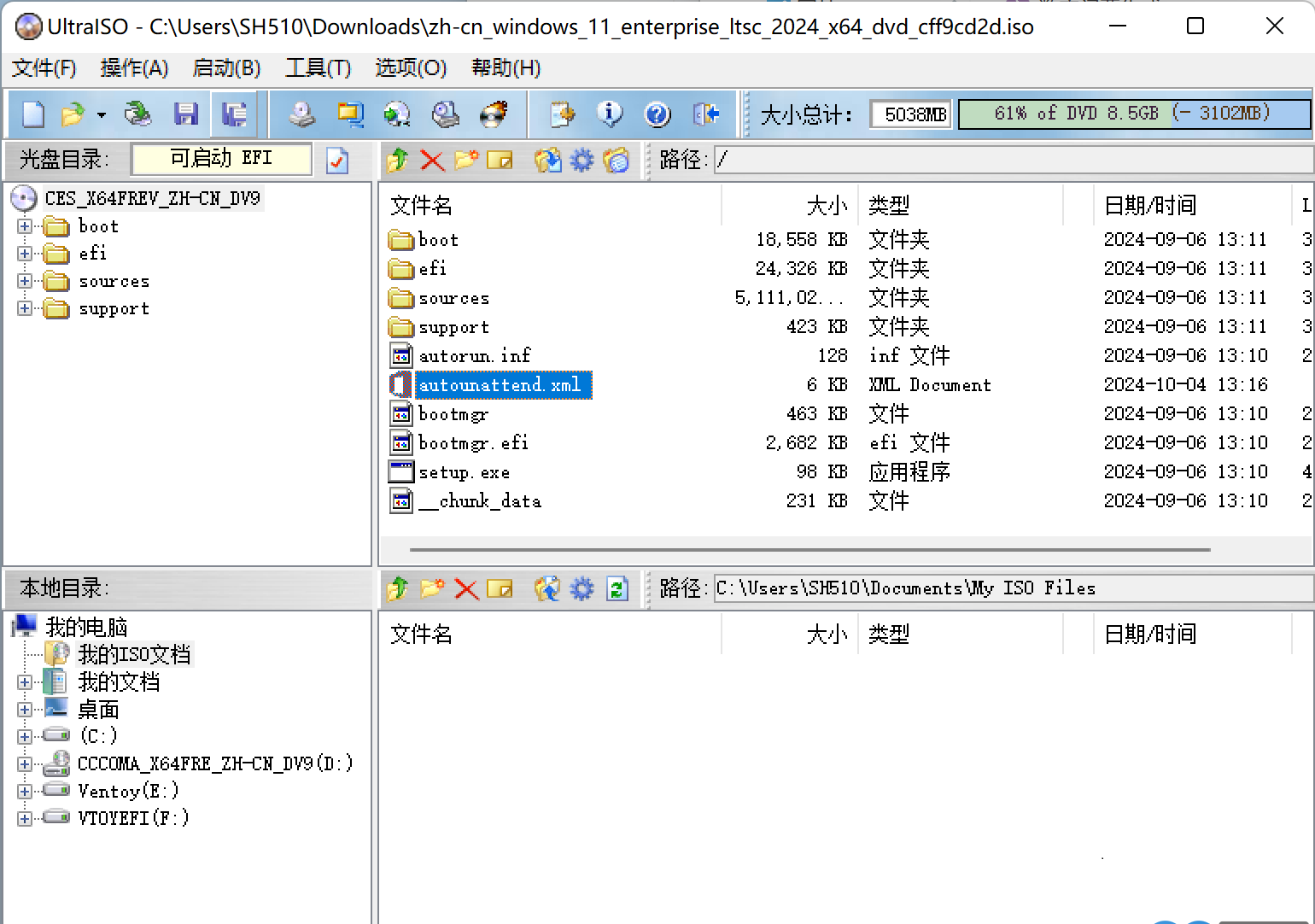Open the 启动(B) menu
Screen dimensions: 1315x924
pyautogui.click(x=226, y=68)
